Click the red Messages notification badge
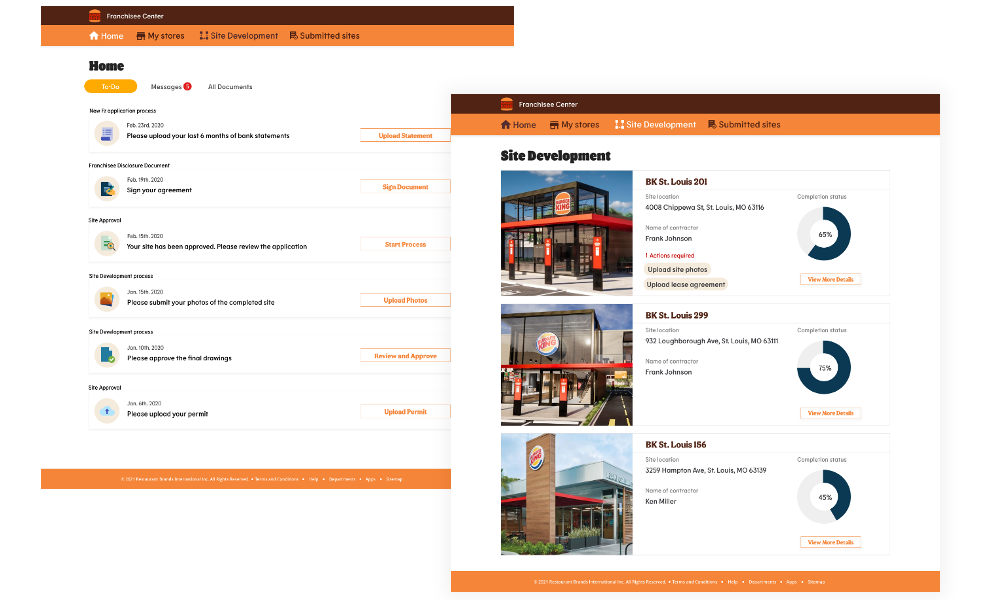Viewport: 1000px width, 600px height. tap(188, 87)
